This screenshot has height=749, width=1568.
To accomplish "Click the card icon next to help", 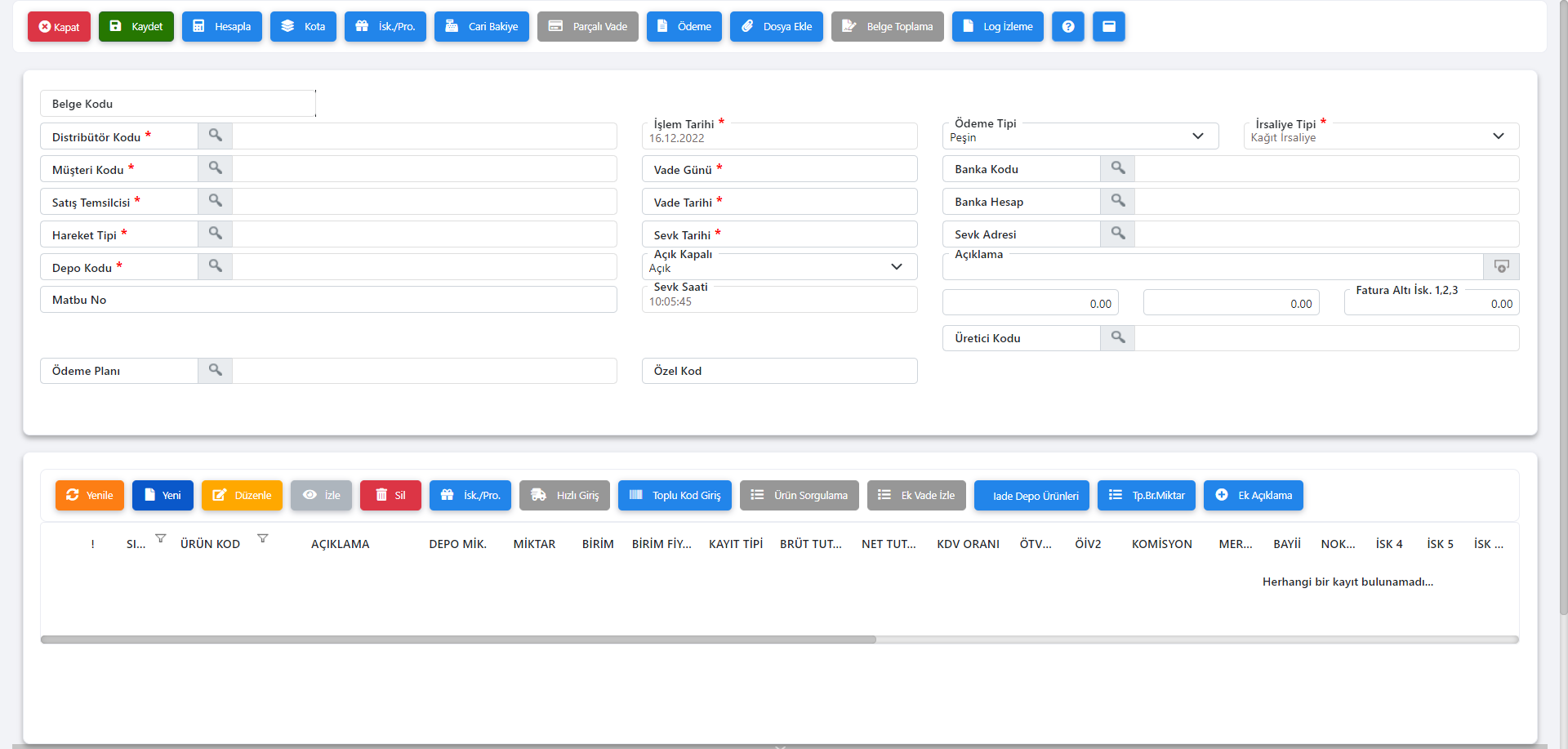I will click(x=1108, y=26).
